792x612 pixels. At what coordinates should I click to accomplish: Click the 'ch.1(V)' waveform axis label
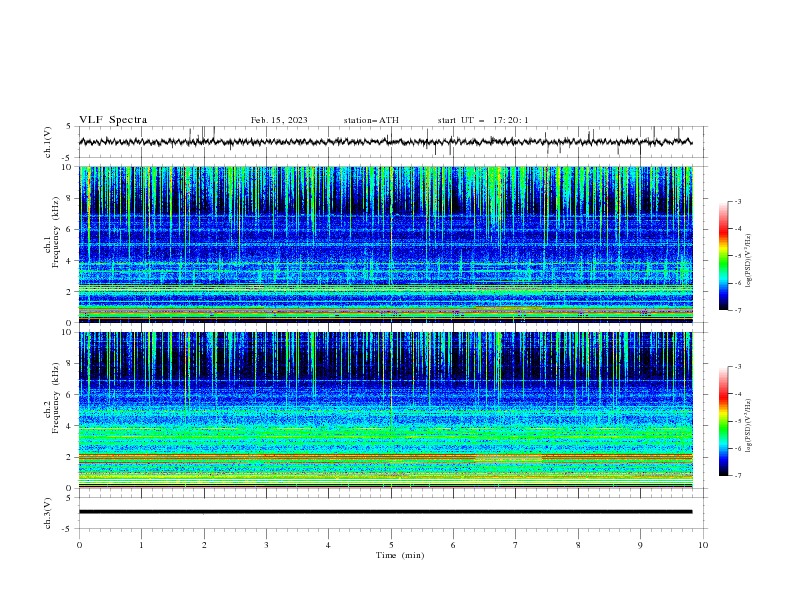click(x=48, y=142)
